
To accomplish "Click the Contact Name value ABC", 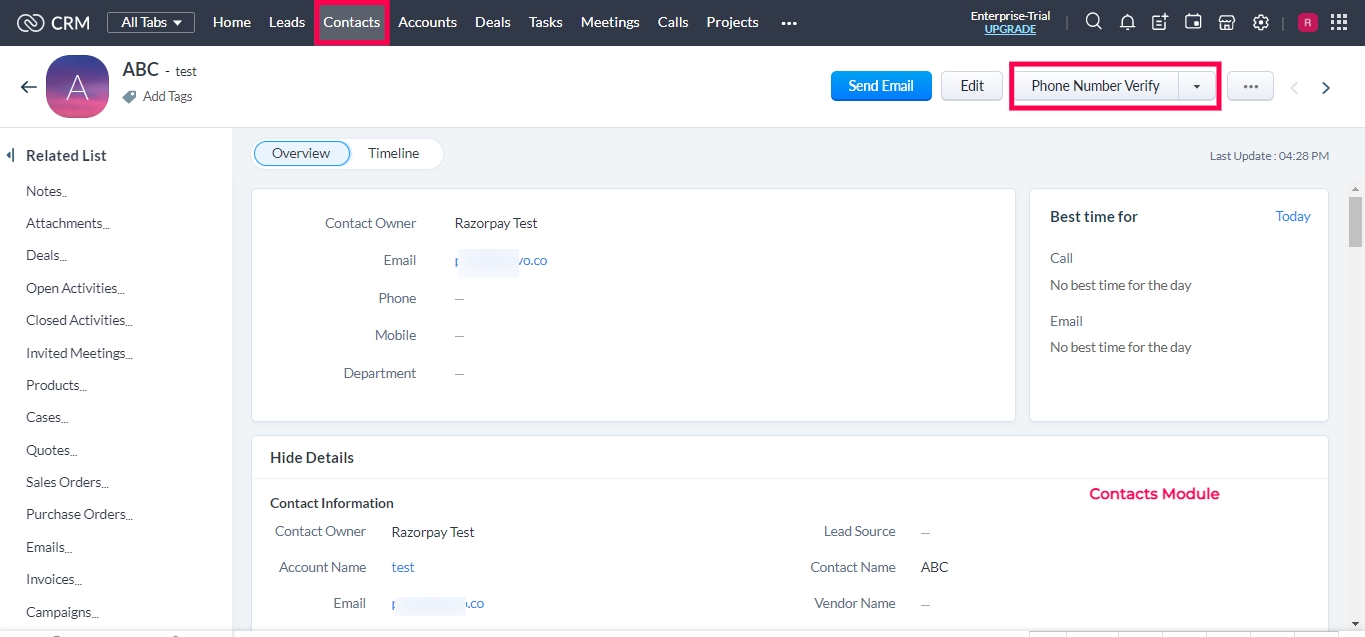I will 934,567.
